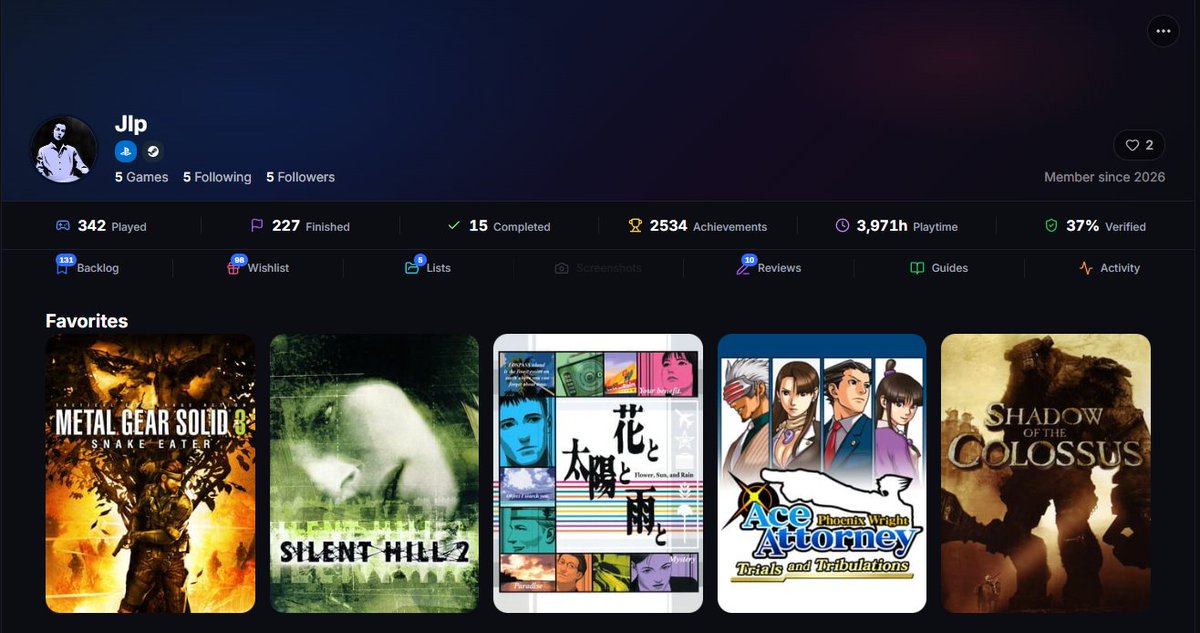Open the Silent Hill 2 cover
The image size is (1200, 633).
(374, 473)
